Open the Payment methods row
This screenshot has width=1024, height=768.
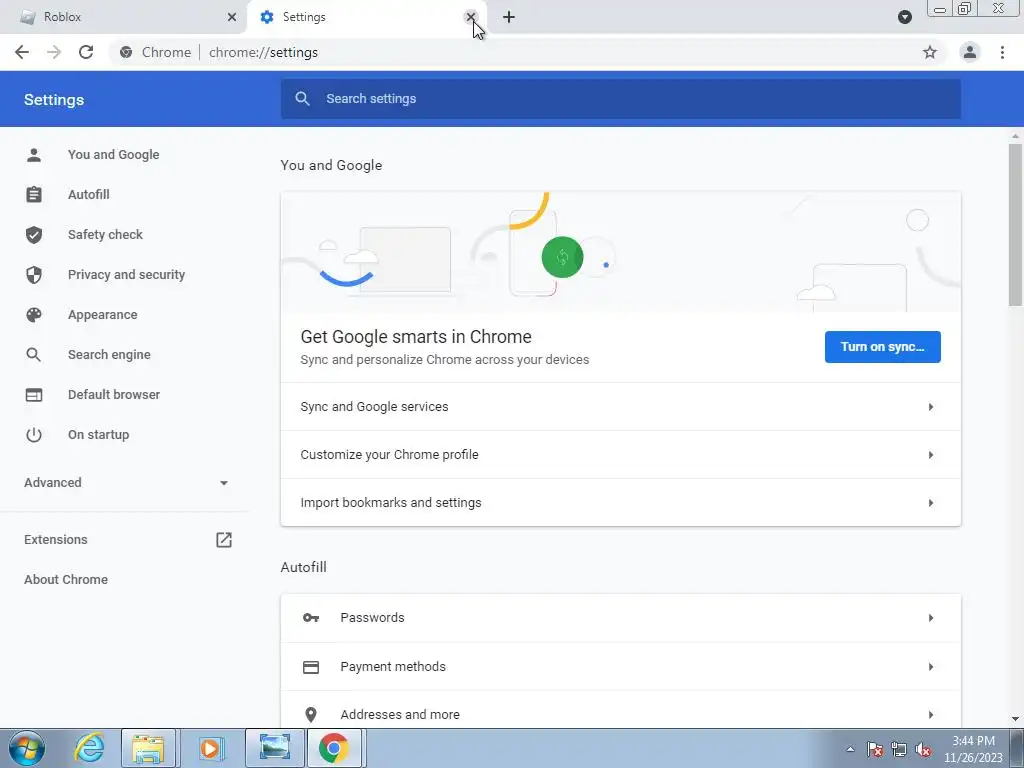(620, 667)
